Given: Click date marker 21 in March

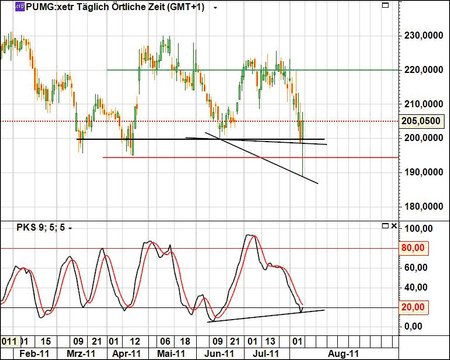Looking at the screenshot, I should pos(97,342).
